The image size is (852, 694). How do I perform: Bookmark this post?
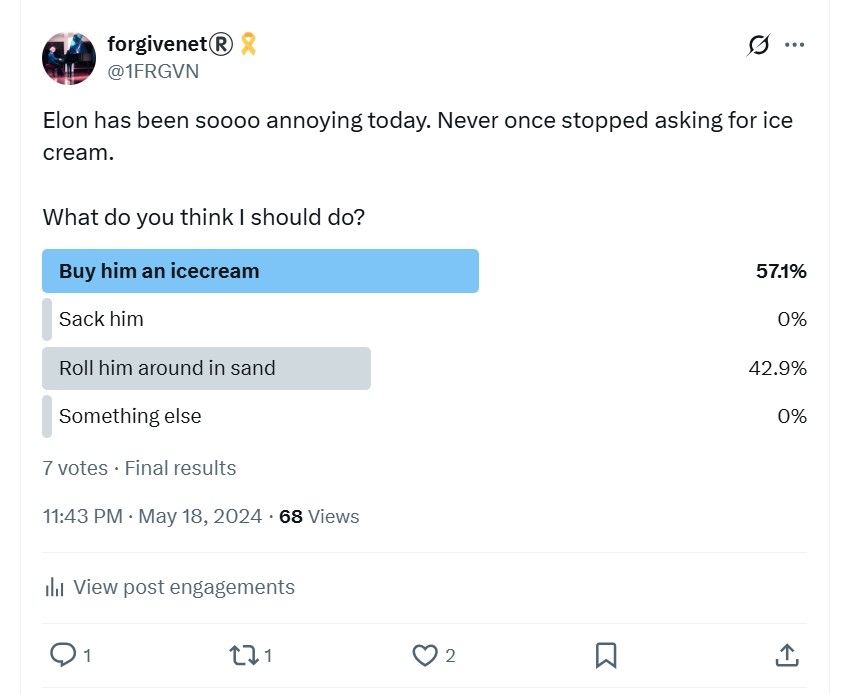[x=606, y=655]
